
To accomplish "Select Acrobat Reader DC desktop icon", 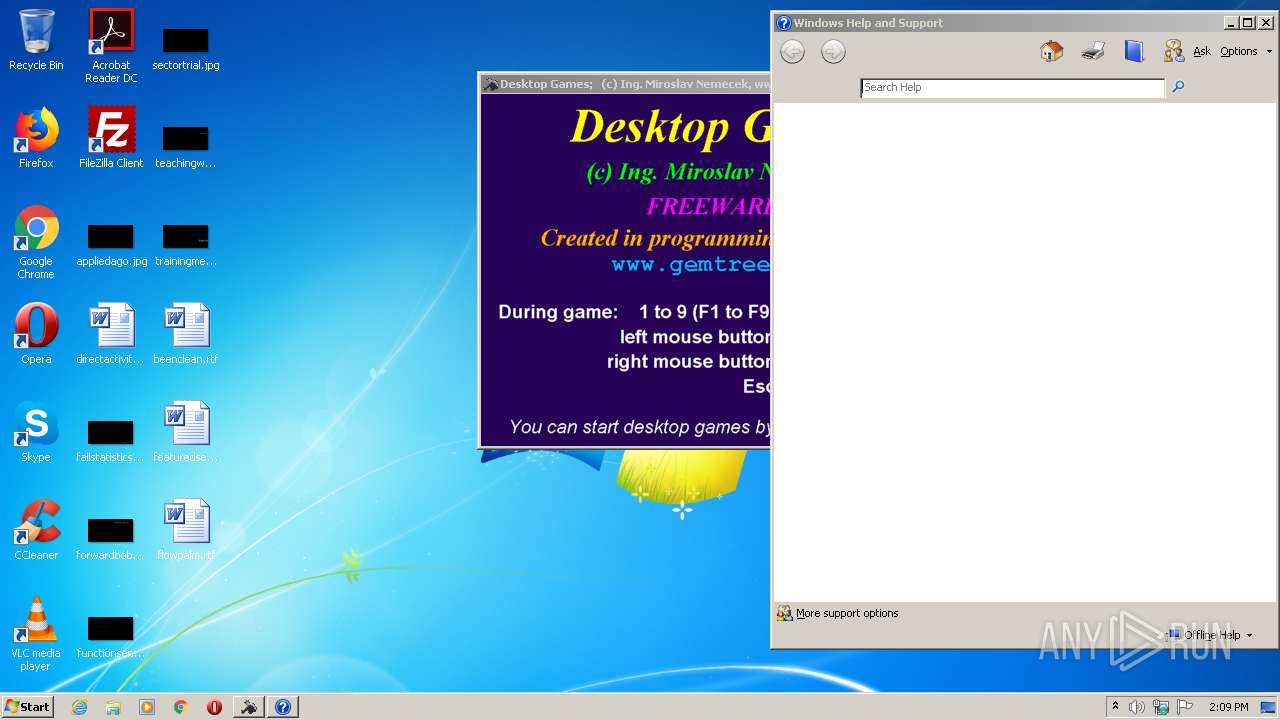I will tap(111, 46).
